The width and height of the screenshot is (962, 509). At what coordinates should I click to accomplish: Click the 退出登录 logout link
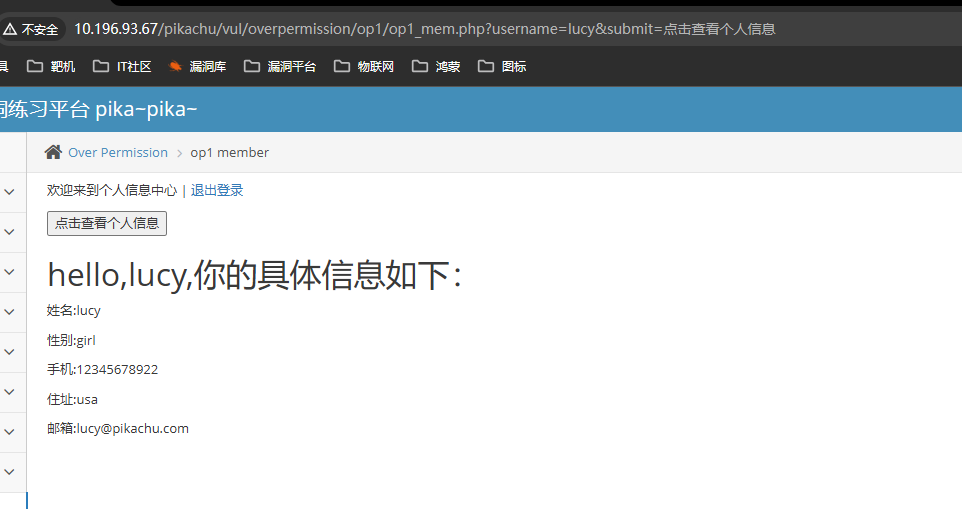tap(217, 190)
